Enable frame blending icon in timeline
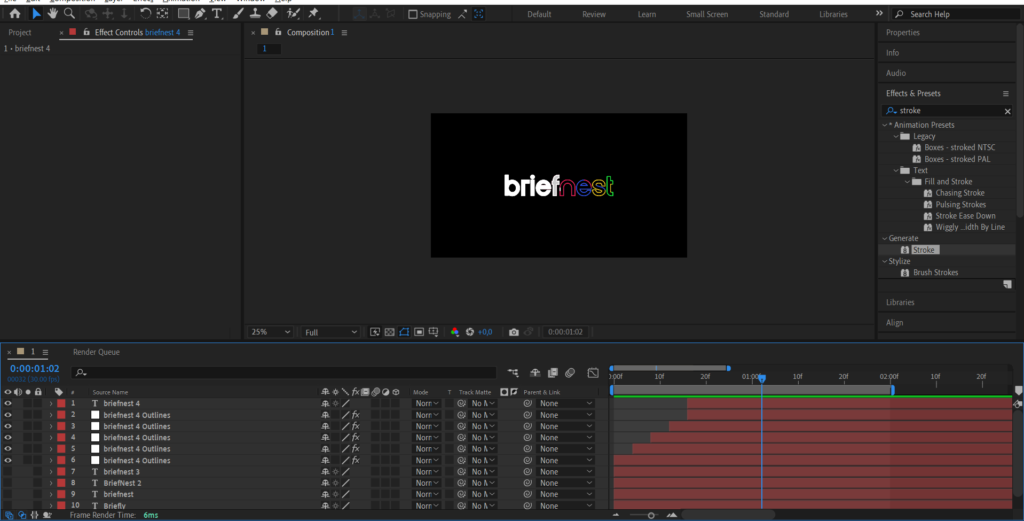The width and height of the screenshot is (1024, 521). point(552,373)
